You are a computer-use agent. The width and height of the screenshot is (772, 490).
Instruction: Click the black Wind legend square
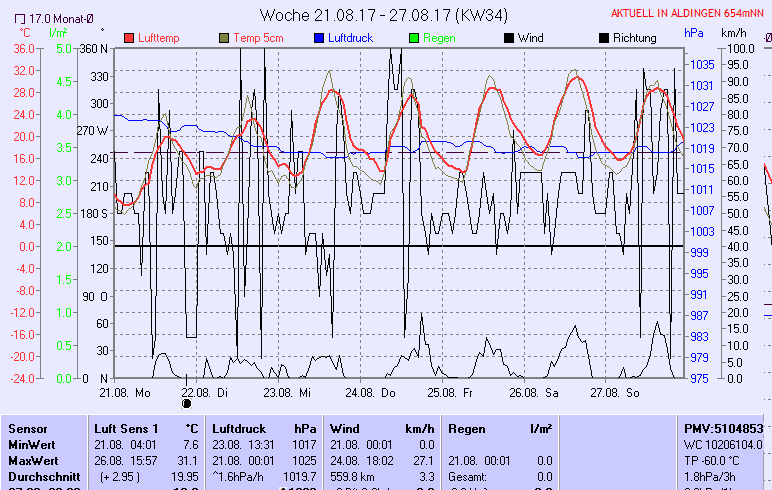508,38
